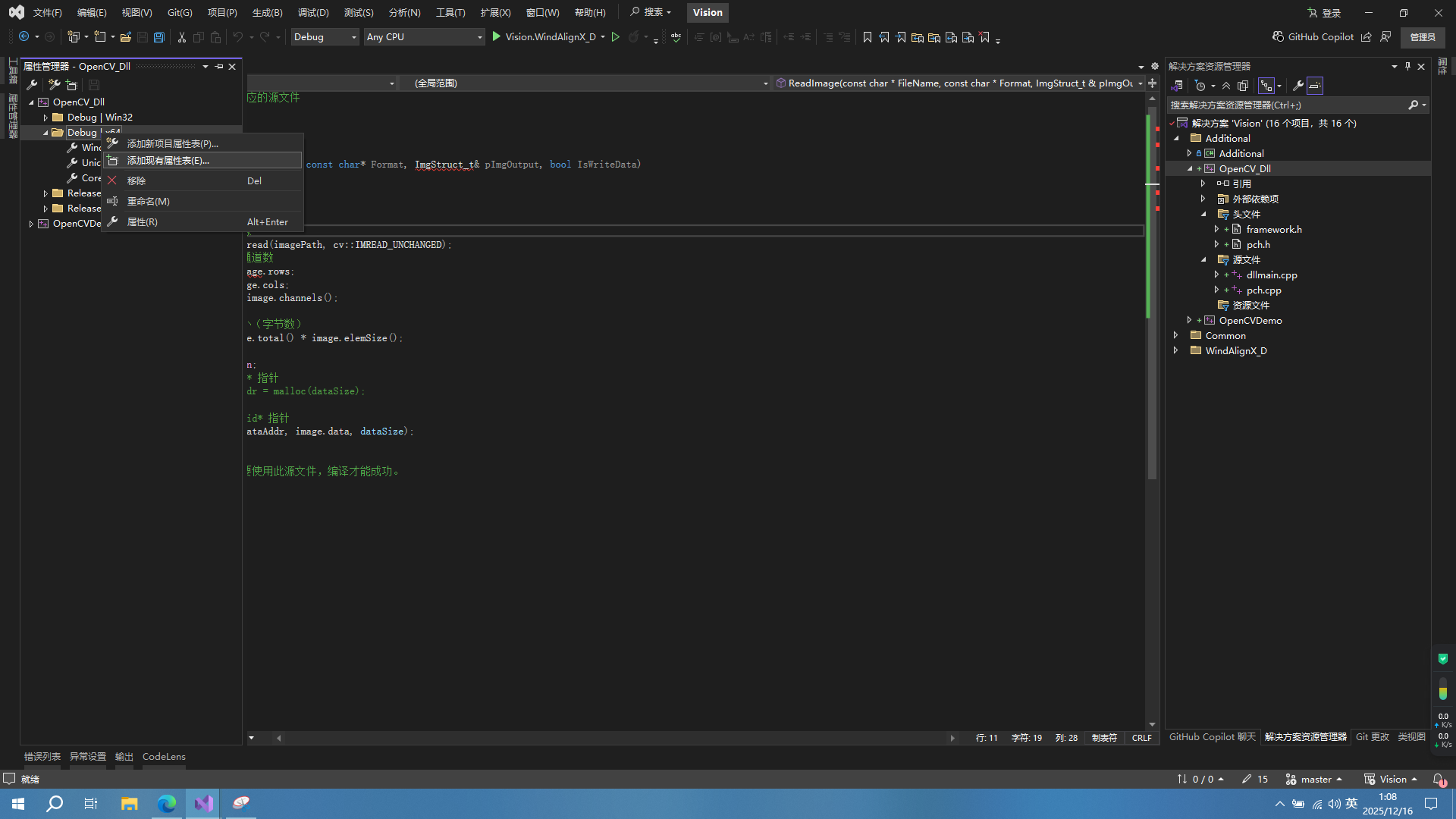1456x819 pixels.
Task: Toggle preview selected items in Solution Explorer
Action: click(1315, 86)
